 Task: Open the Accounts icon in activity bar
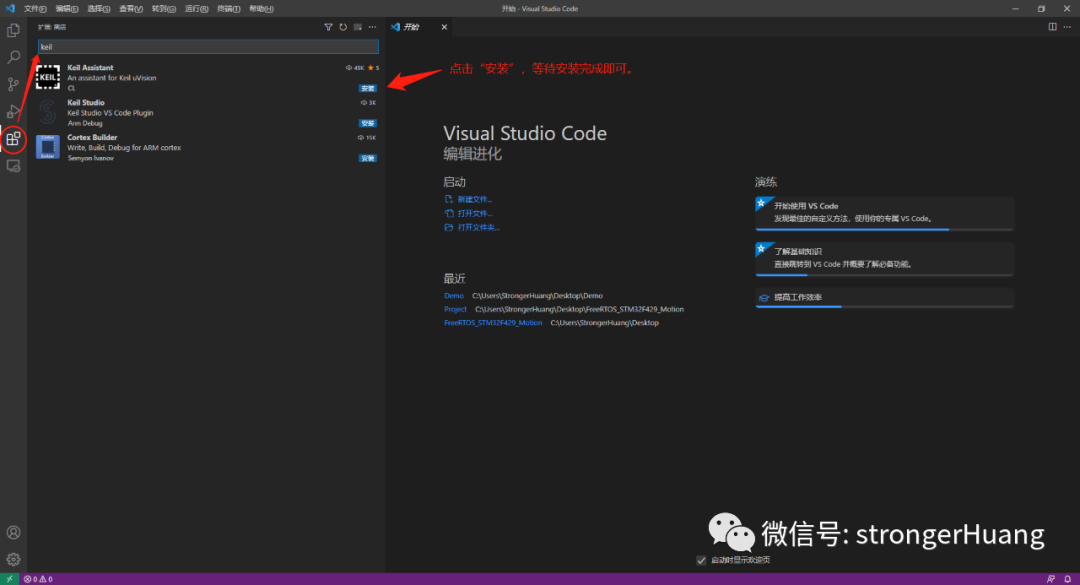(13, 532)
